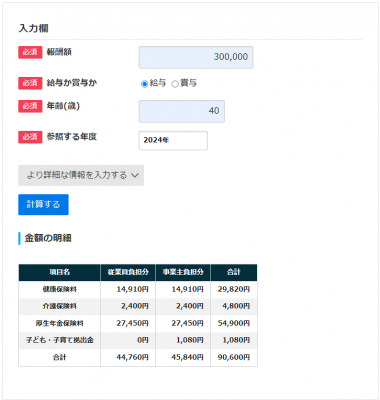Screen dimensions: 380x400
Task: Open the 参照する年度 2024年 dropdown
Action: point(173,140)
